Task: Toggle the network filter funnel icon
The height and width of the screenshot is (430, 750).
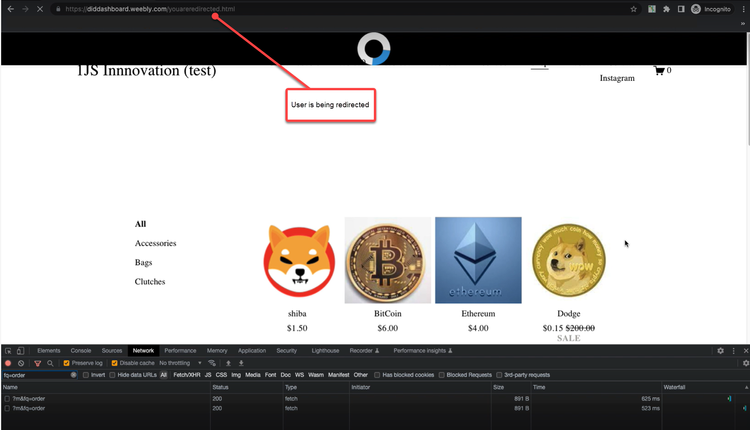Action: click(37, 363)
